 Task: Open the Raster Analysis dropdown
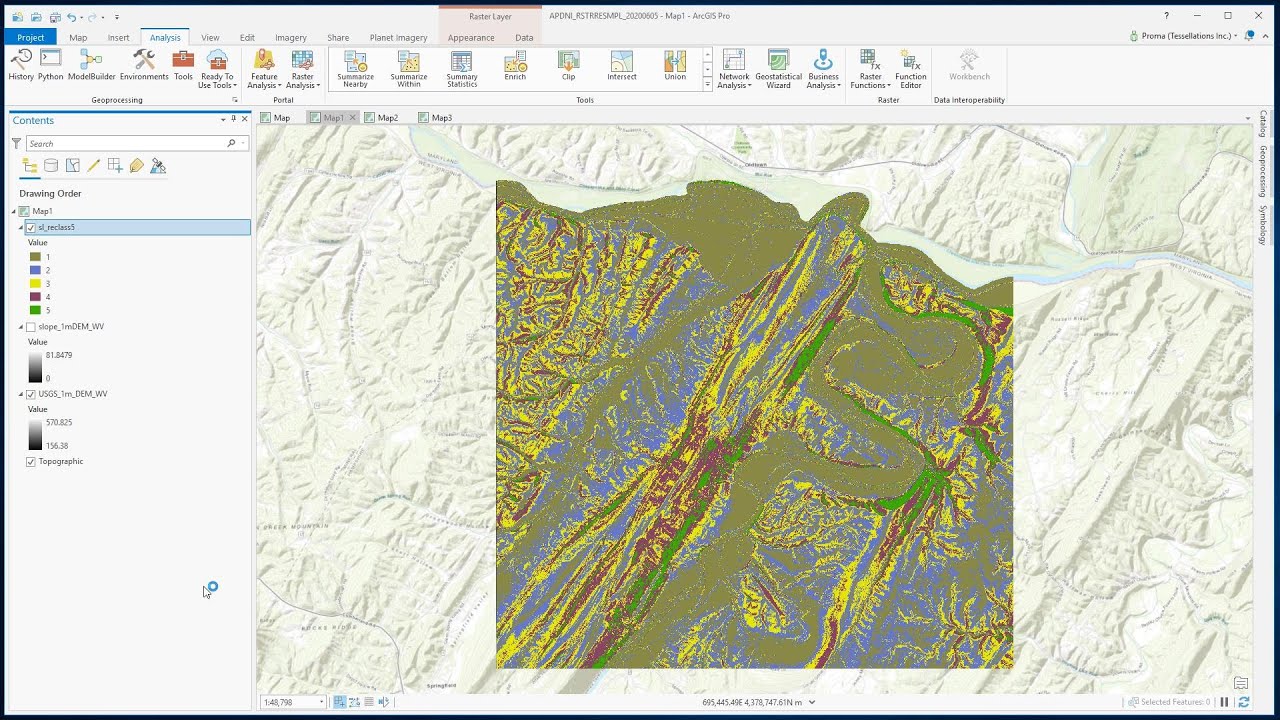[303, 69]
